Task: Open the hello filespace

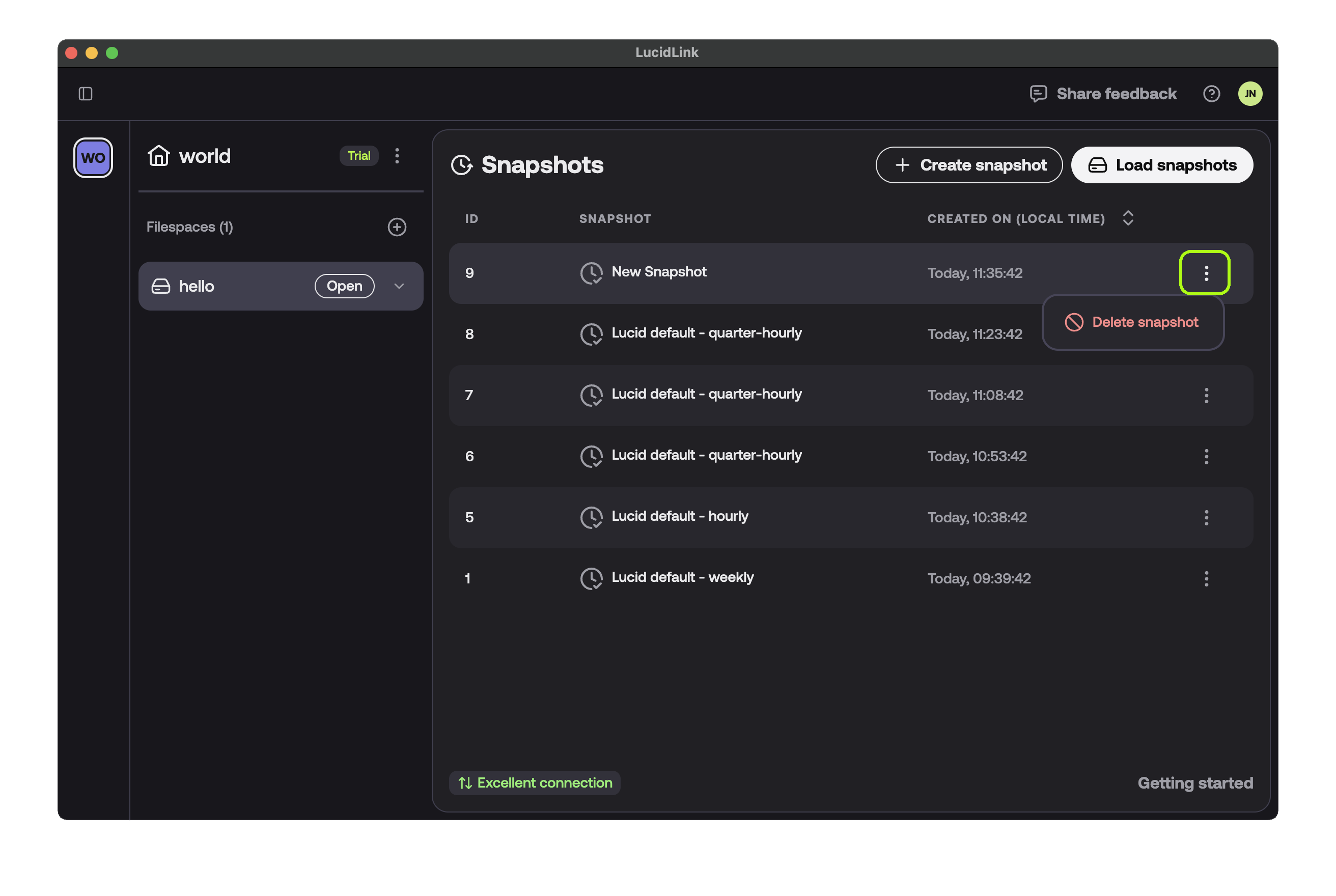Action: pos(345,286)
